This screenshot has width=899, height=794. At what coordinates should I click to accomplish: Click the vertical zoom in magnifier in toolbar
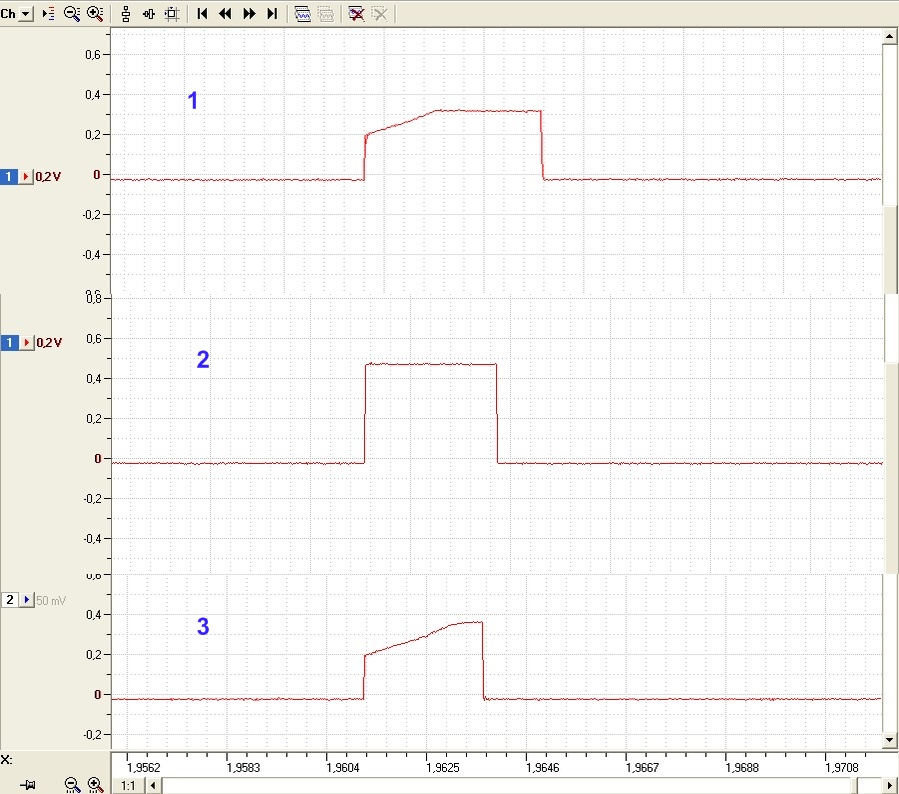point(95,14)
